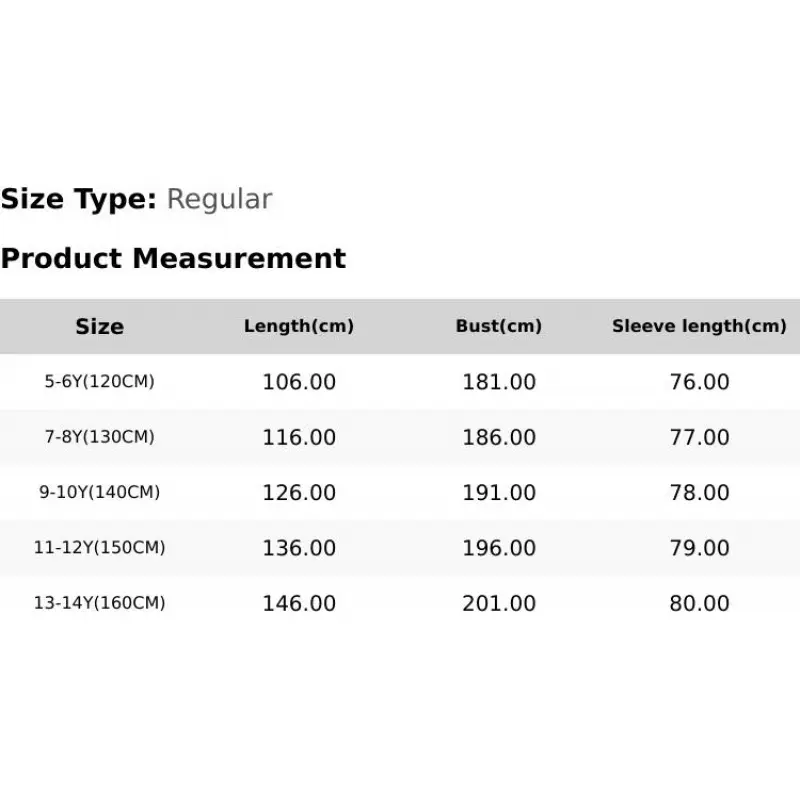Click the 106.00 length value

coord(299,382)
